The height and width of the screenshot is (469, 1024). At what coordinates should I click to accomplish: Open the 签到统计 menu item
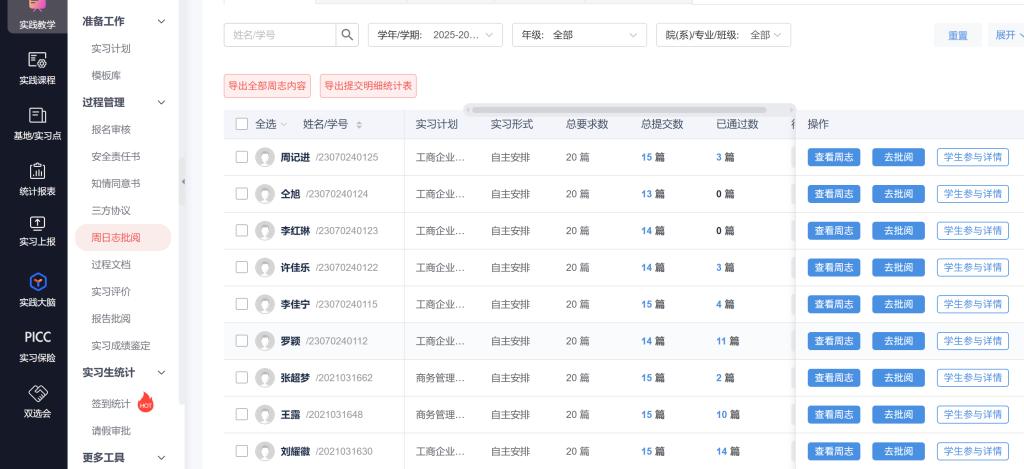point(111,404)
